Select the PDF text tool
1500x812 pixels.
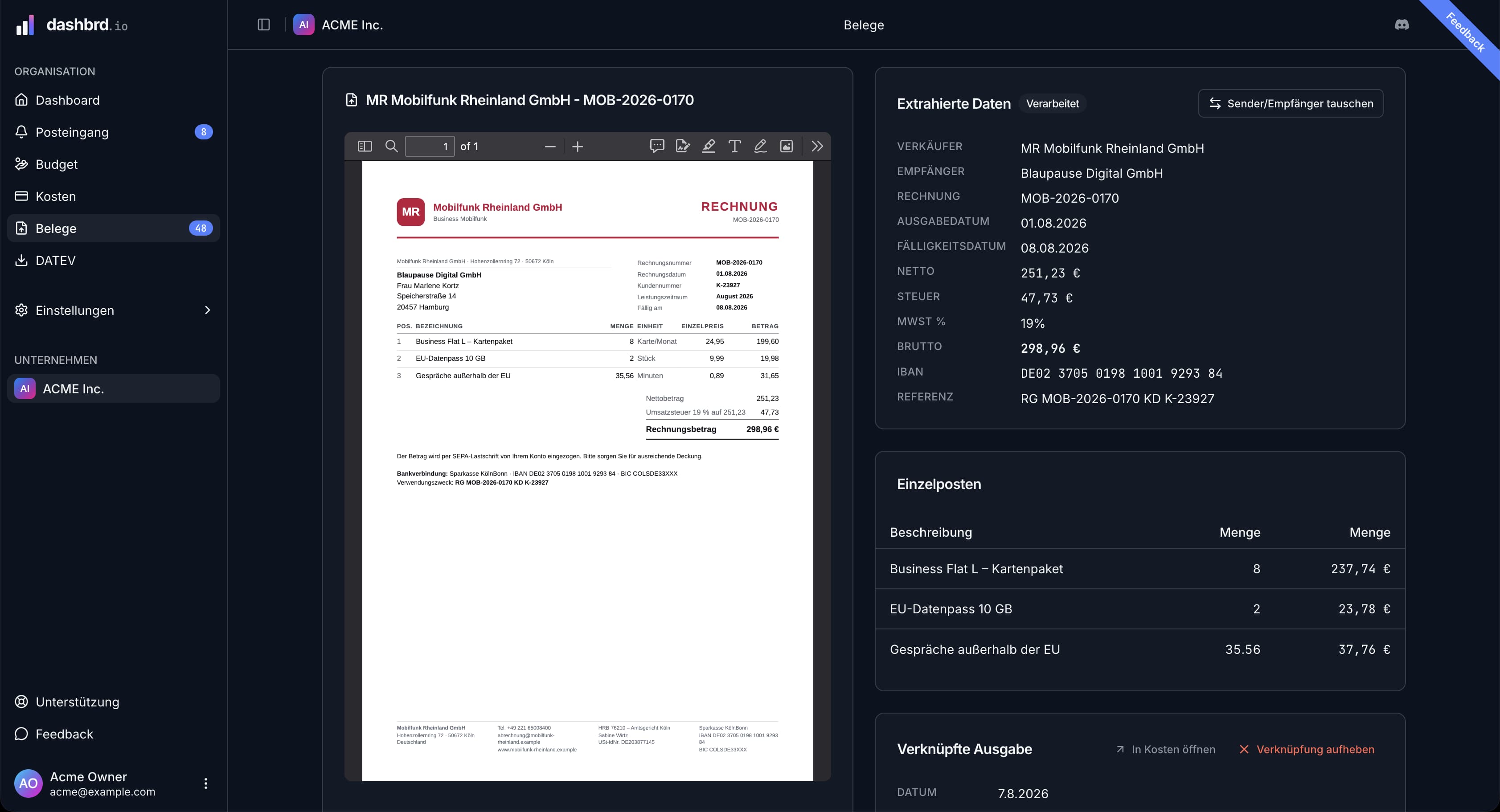coord(734,146)
